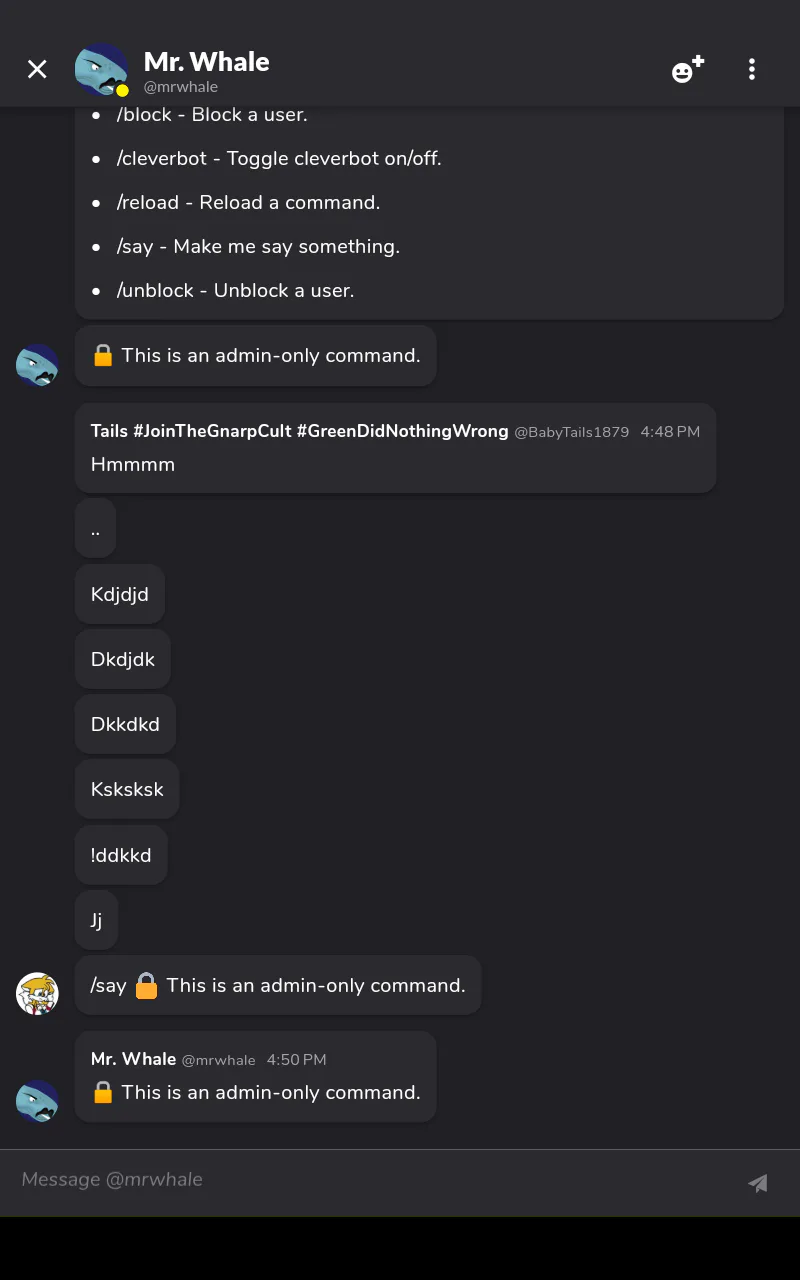Click Mr. Whale avatar beside first admin-only message
The height and width of the screenshot is (1280, 800).
[x=37, y=365]
